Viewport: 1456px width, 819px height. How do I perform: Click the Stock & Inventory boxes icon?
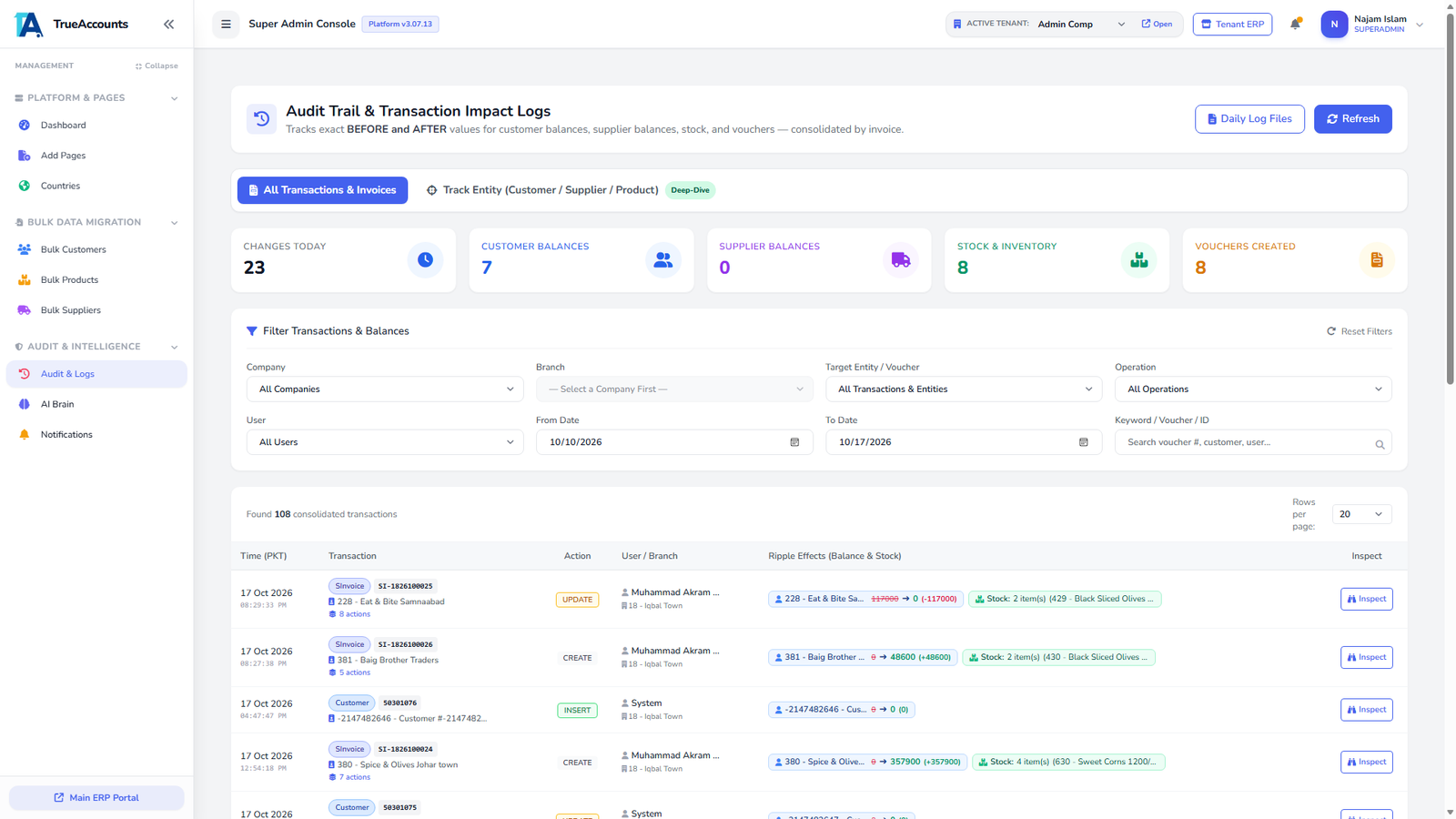1138,260
